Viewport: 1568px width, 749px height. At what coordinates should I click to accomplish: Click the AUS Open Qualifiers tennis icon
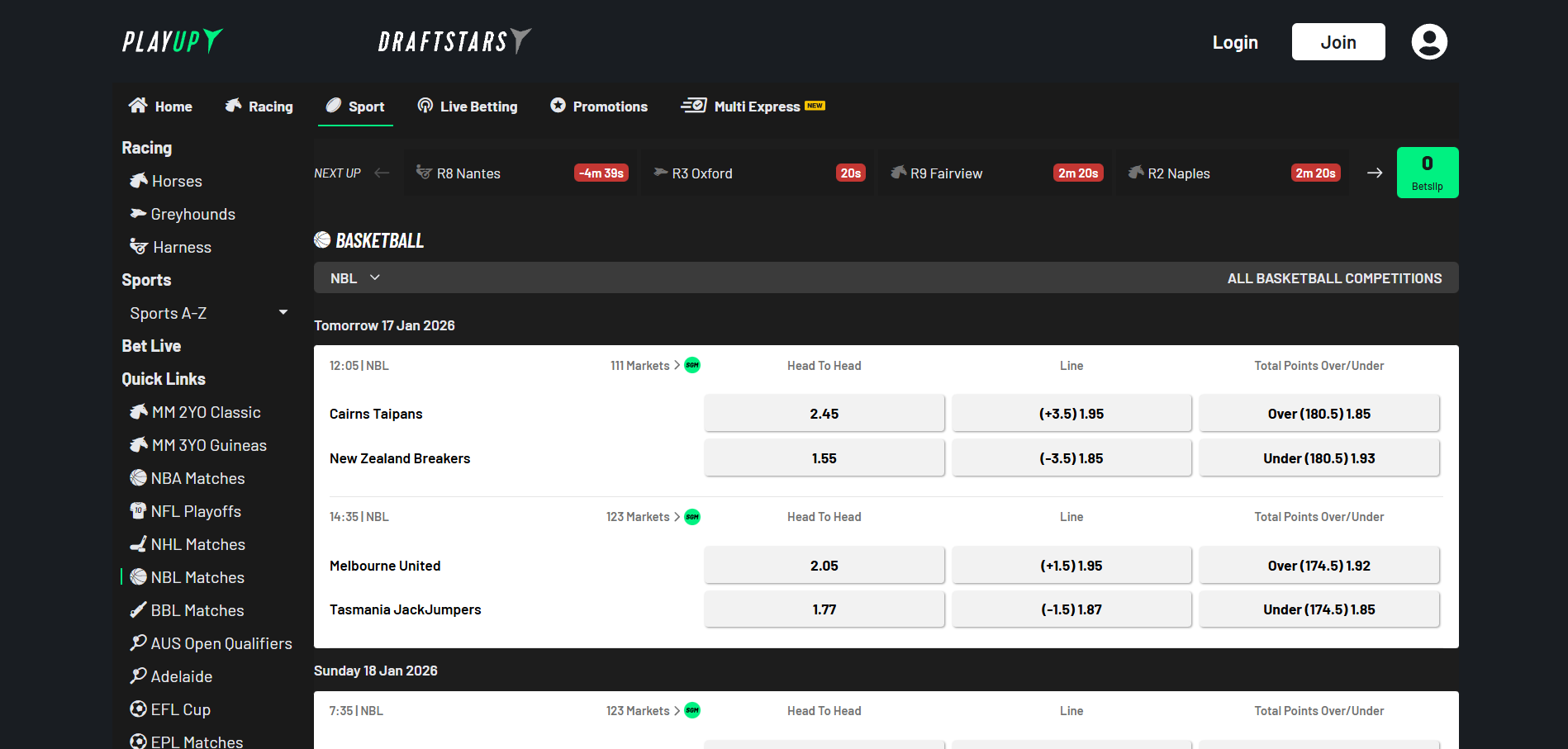tap(139, 642)
